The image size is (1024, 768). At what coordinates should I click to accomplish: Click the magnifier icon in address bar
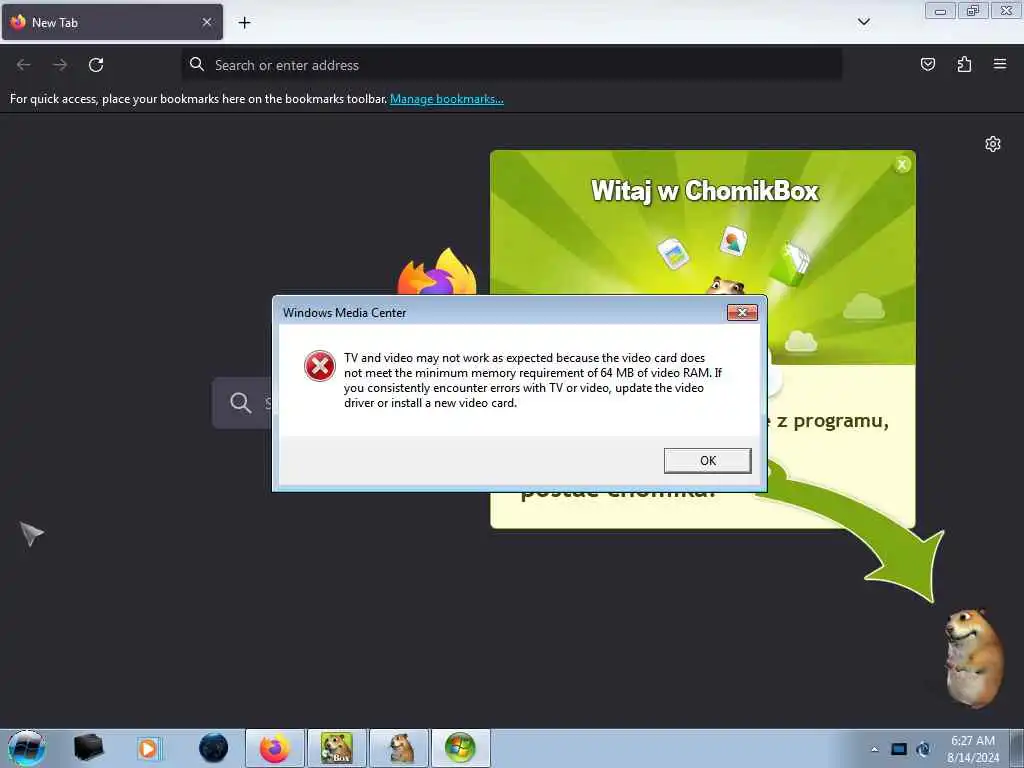[197, 64]
